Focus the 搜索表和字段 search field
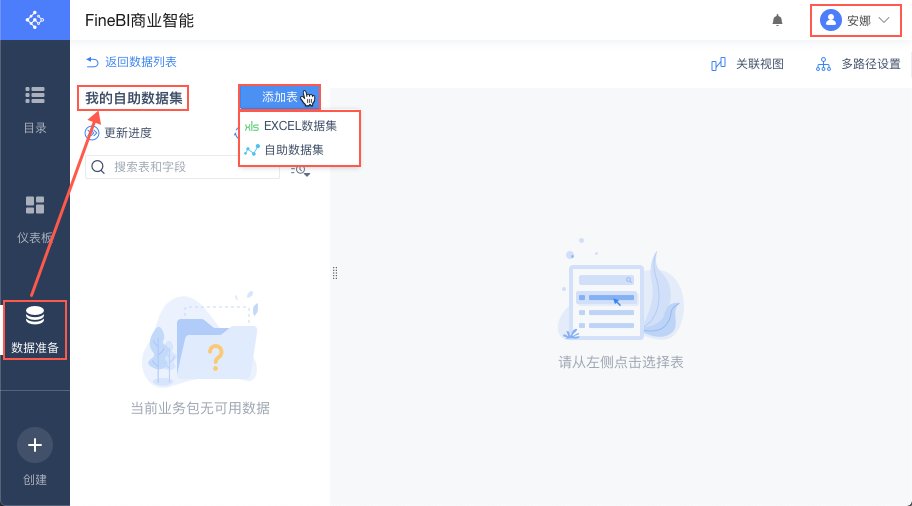 tap(182, 167)
